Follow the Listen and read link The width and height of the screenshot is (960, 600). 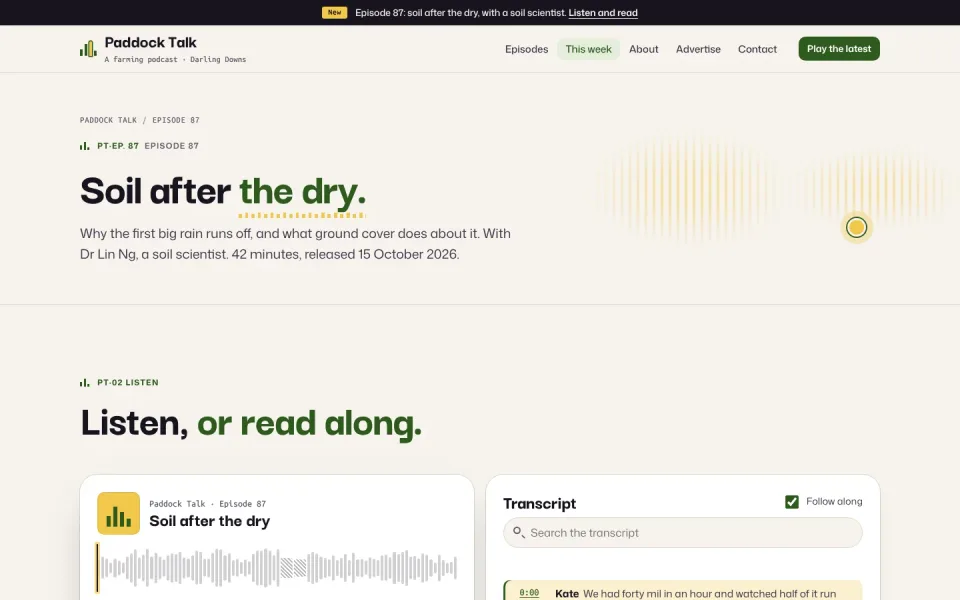click(x=603, y=13)
